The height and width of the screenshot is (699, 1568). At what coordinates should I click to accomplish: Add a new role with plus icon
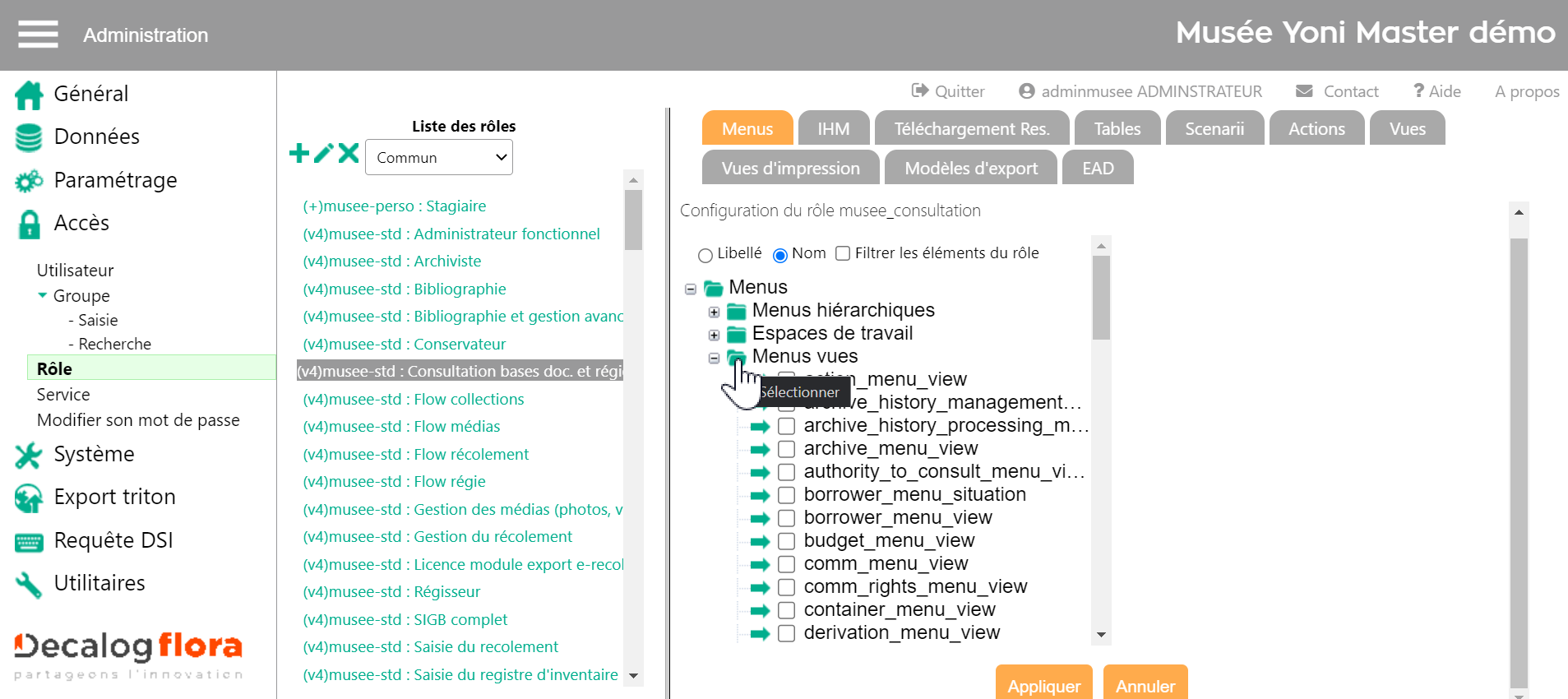click(299, 153)
